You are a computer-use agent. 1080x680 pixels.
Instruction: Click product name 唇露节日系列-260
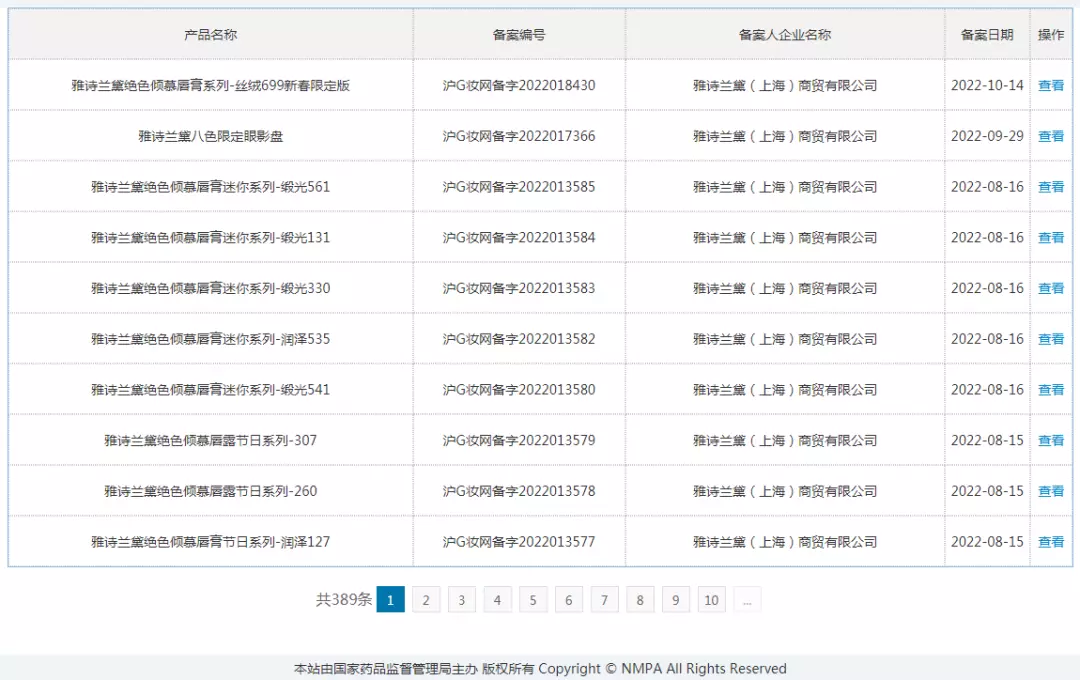[x=211, y=491]
